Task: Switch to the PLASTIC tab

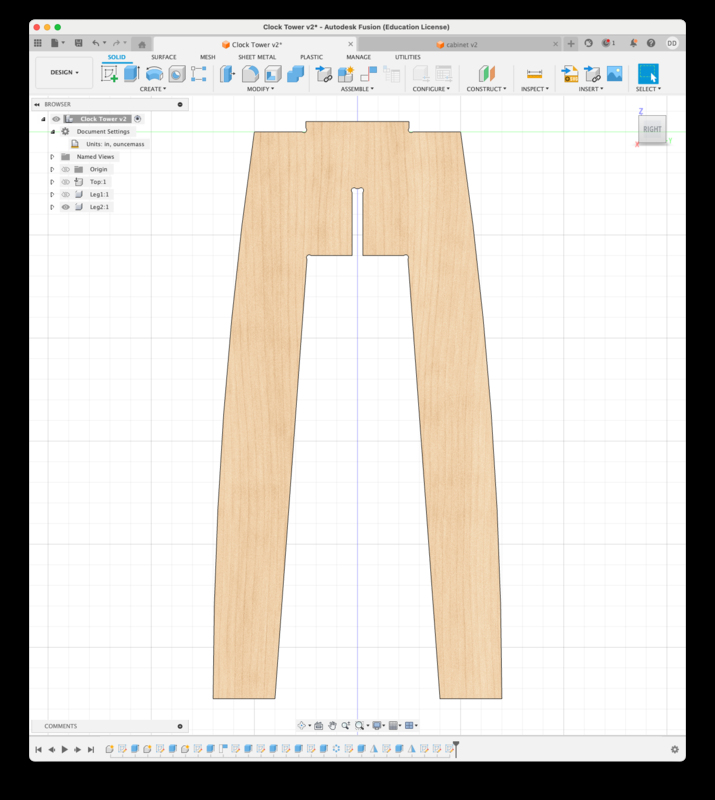Action: [x=311, y=57]
